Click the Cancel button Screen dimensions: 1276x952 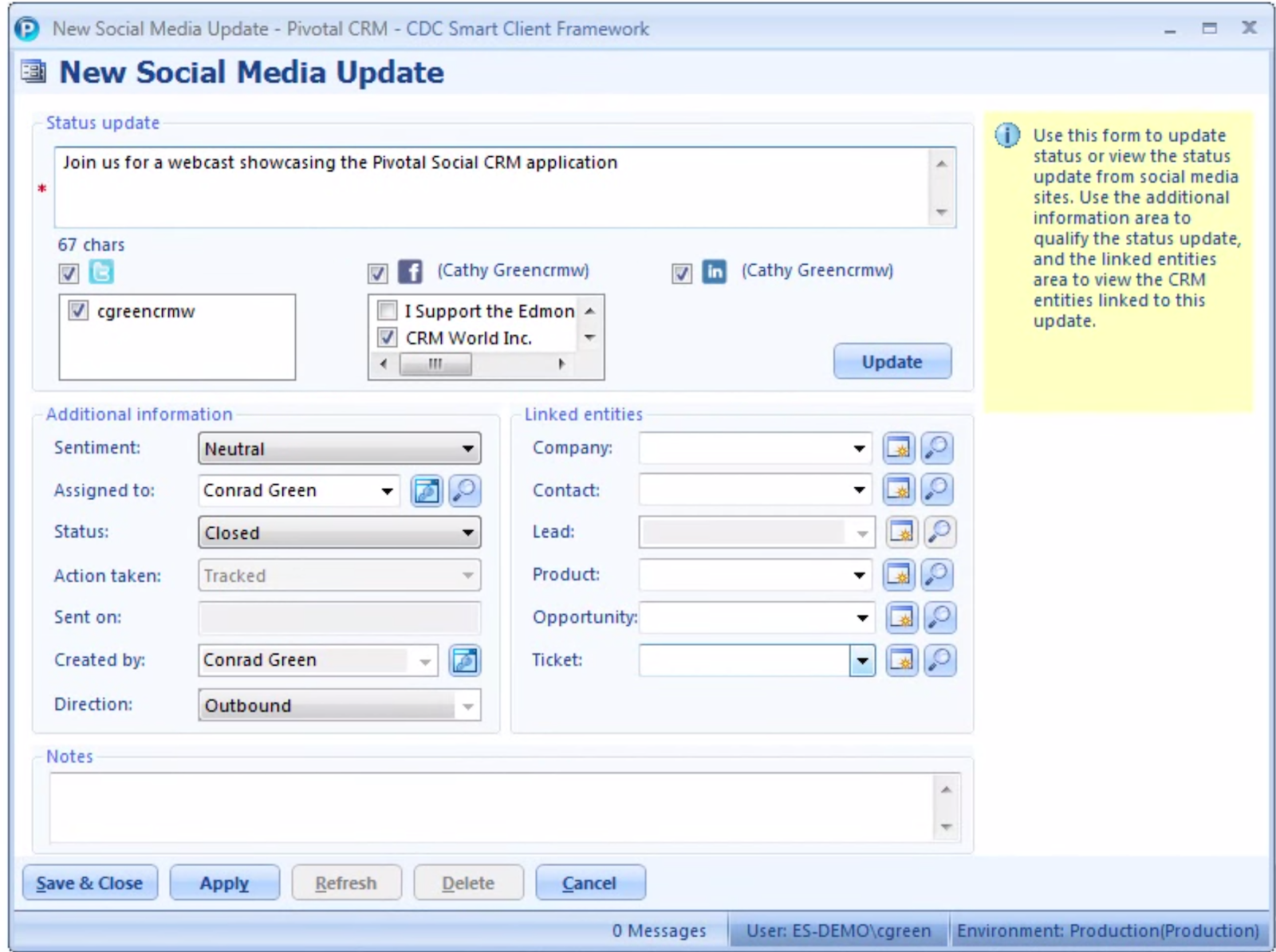(589, 883)
